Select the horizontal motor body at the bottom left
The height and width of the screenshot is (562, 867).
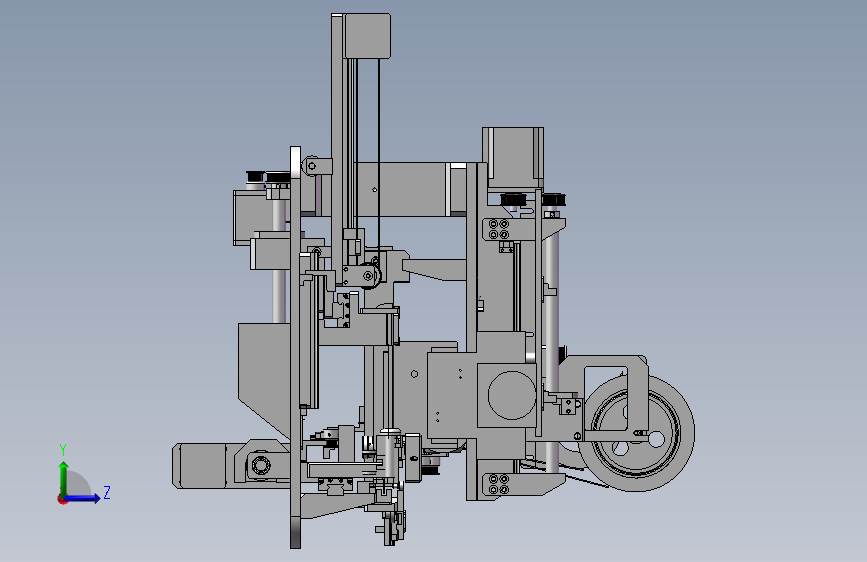tap(199, 466)
